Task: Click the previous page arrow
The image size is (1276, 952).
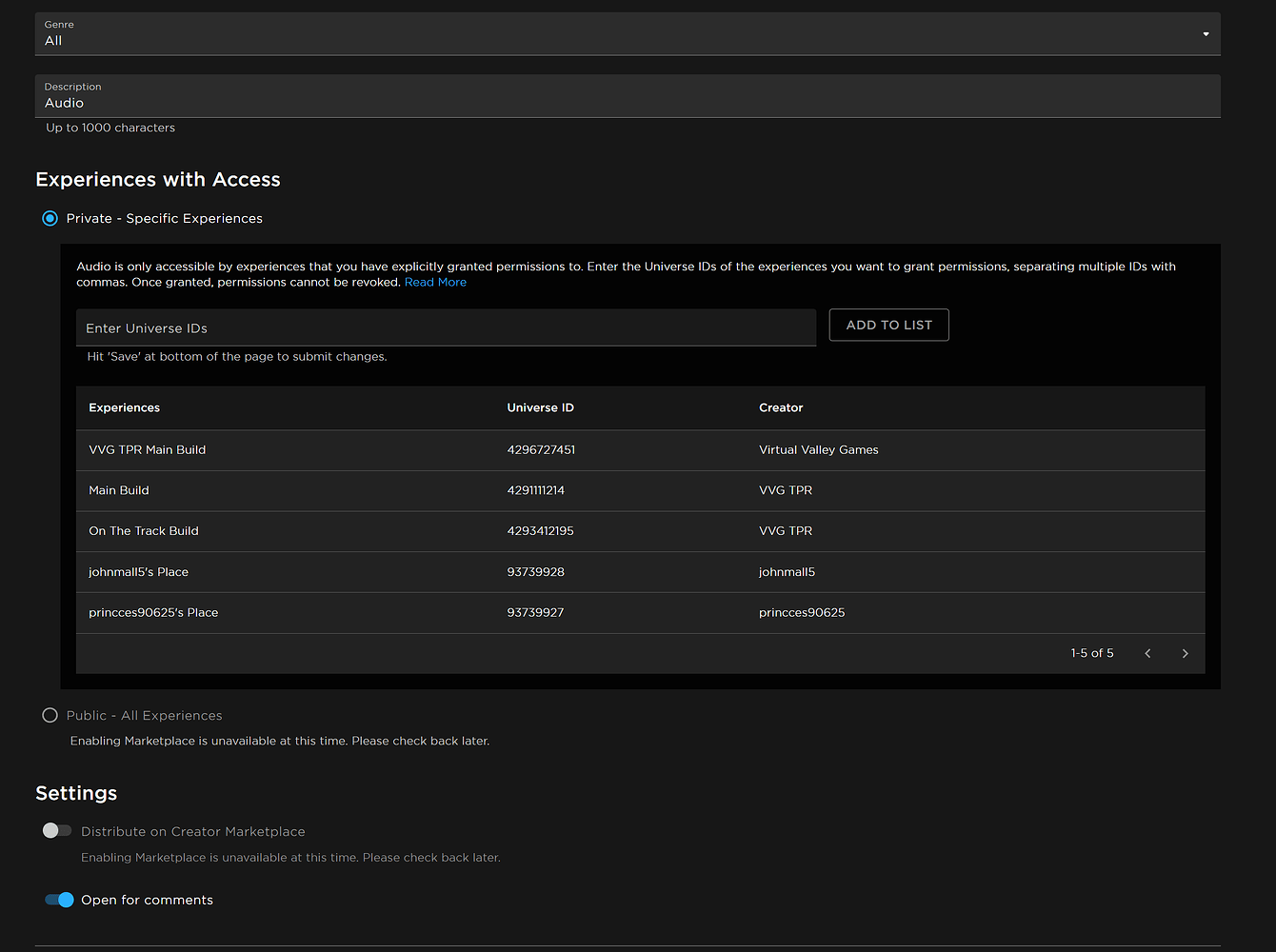Action: [x=1147, y=653]
